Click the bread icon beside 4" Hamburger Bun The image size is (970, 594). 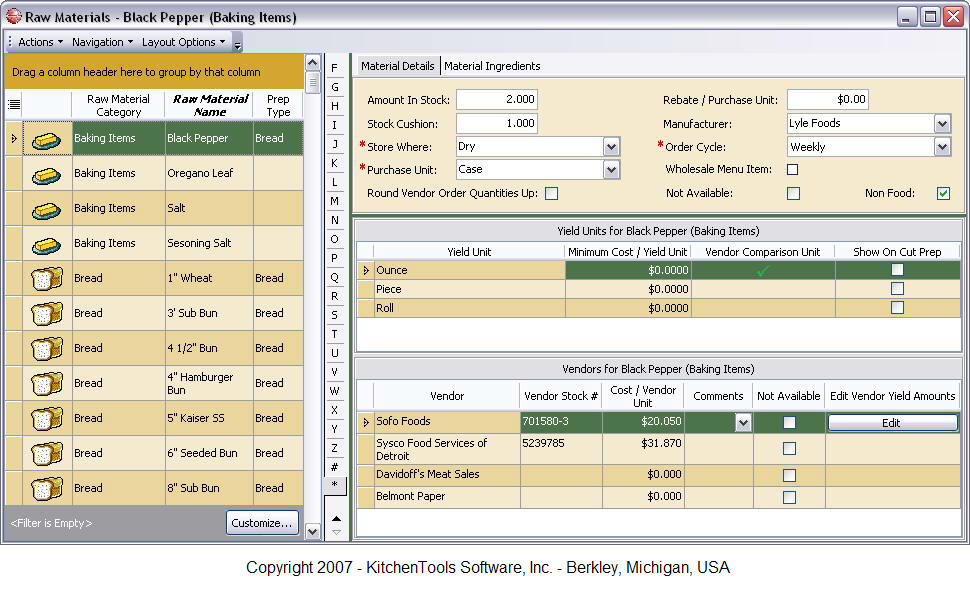click(46, 384)
